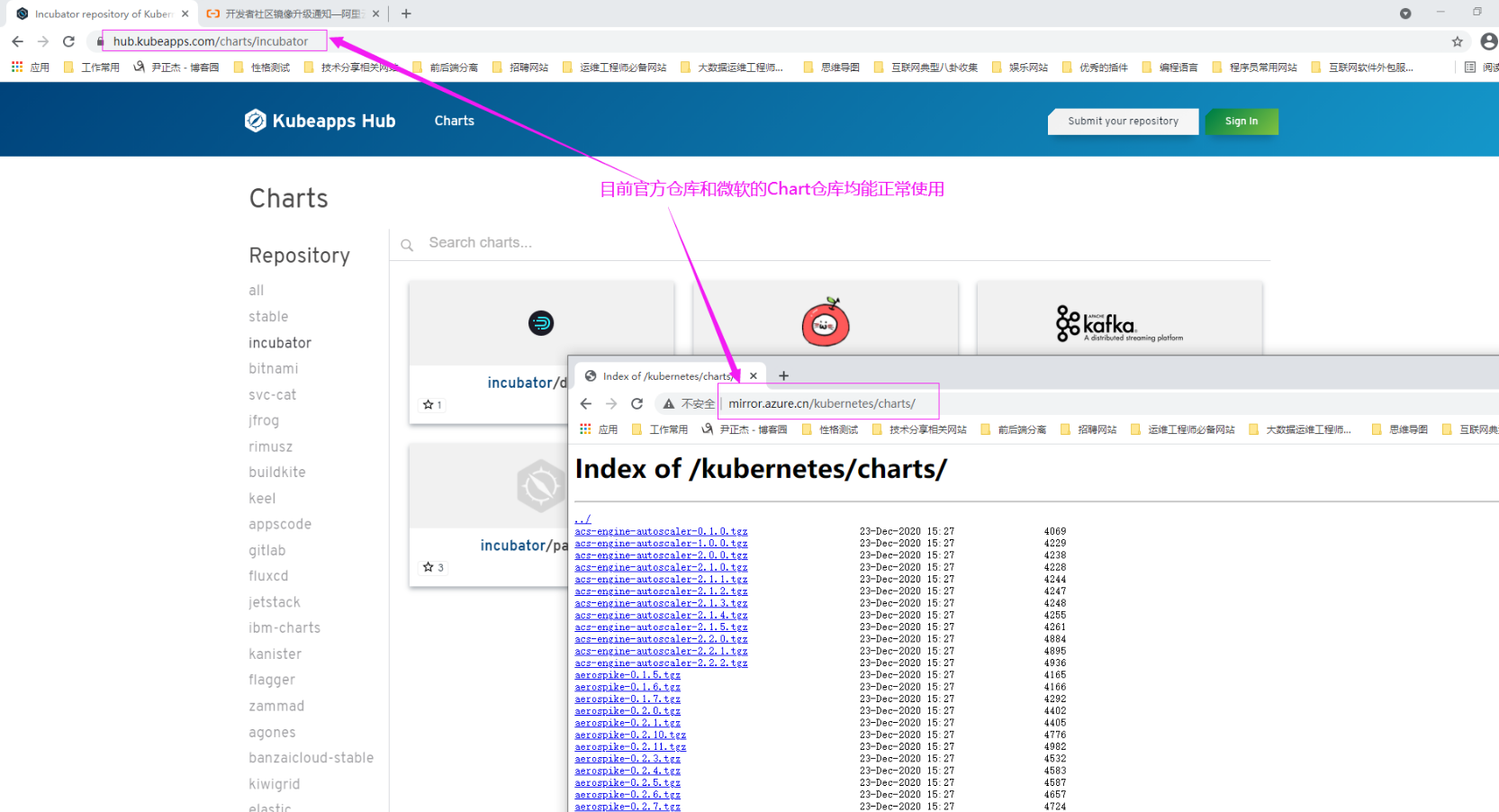Click Submit your repository button
The image size is (1499, 812).
pyautogui.click(x=1123, y=122)
